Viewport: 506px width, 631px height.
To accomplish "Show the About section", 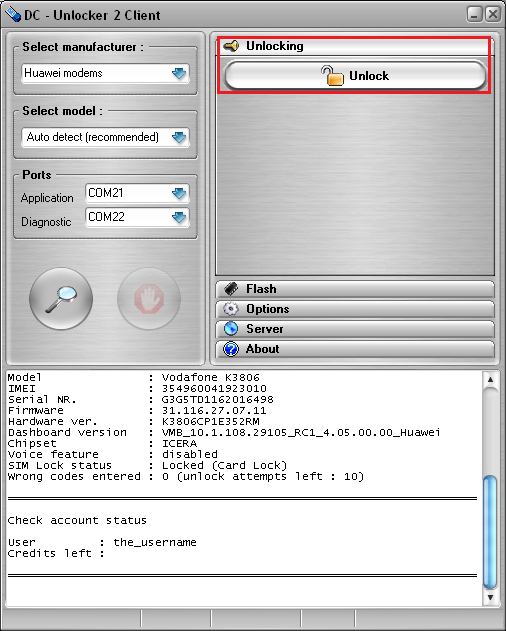I will click(x=355, y=349).
